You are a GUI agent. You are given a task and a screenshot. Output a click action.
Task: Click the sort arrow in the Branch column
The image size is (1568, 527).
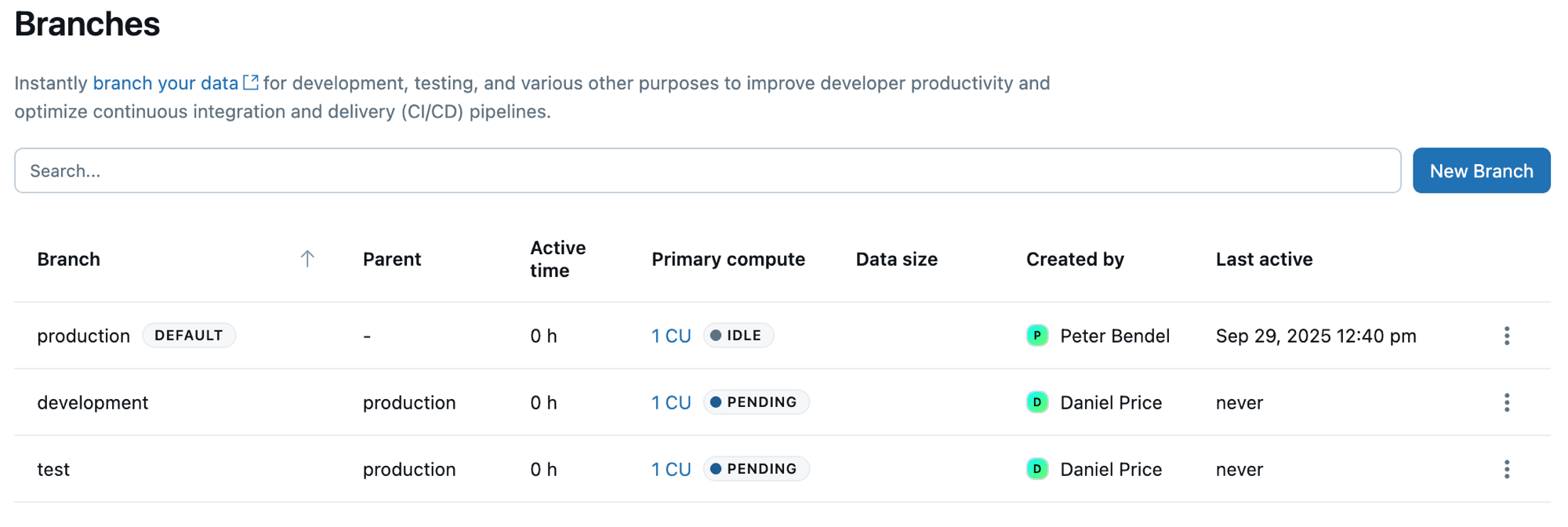307,259
